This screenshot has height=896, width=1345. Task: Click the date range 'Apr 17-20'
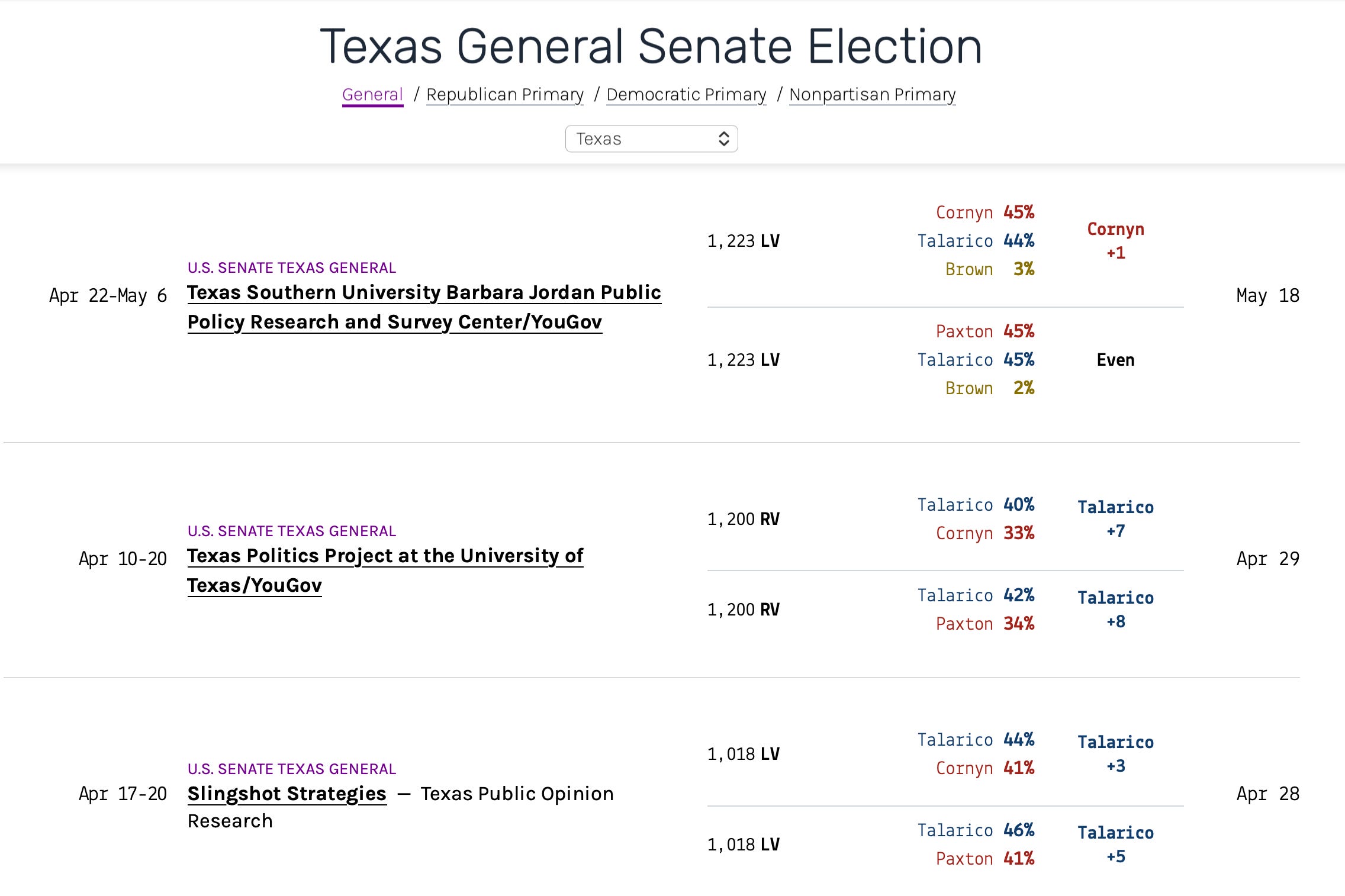coord(123,794)
